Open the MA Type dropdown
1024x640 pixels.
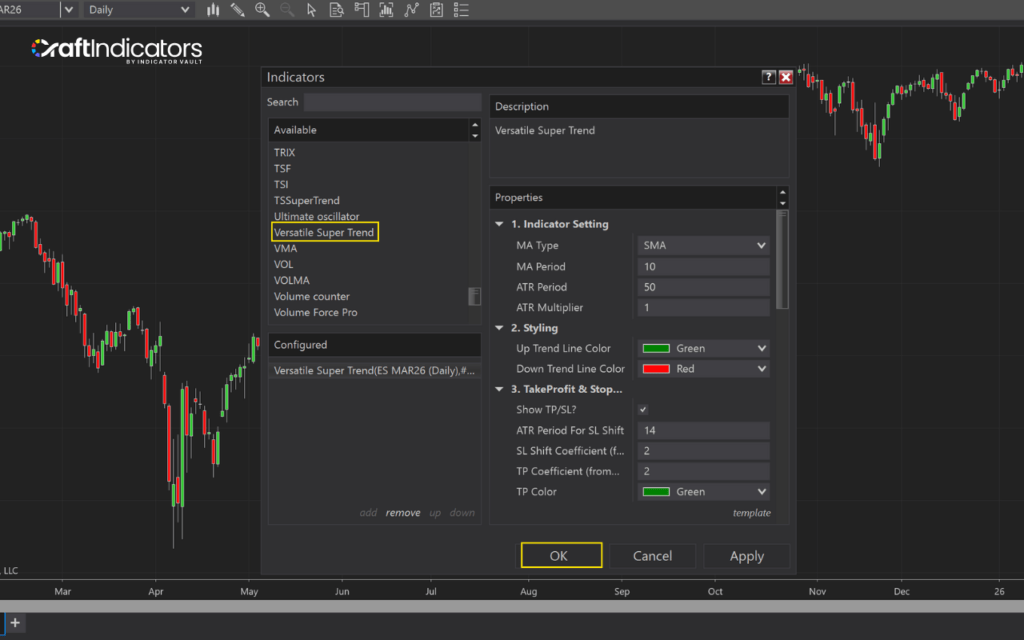click(703, 245)
